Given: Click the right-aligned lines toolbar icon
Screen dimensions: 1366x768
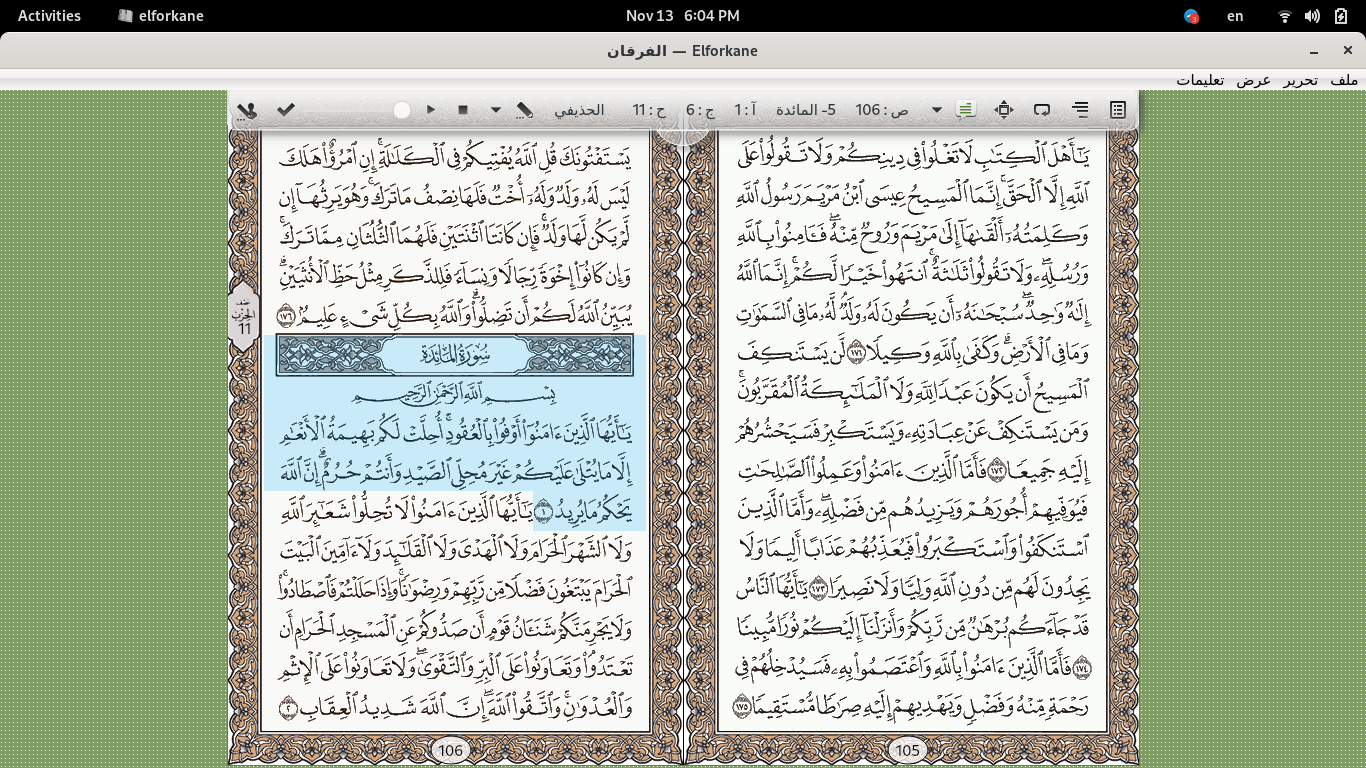Looking at the screenshot, I should (1080, 110).
